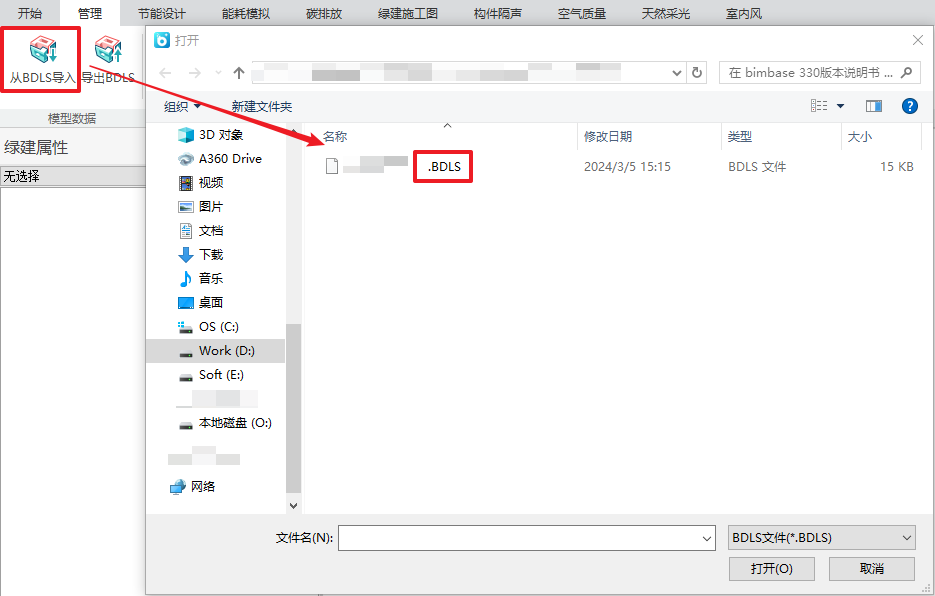Select 网络 in the navigation pane

pos(203,487)
